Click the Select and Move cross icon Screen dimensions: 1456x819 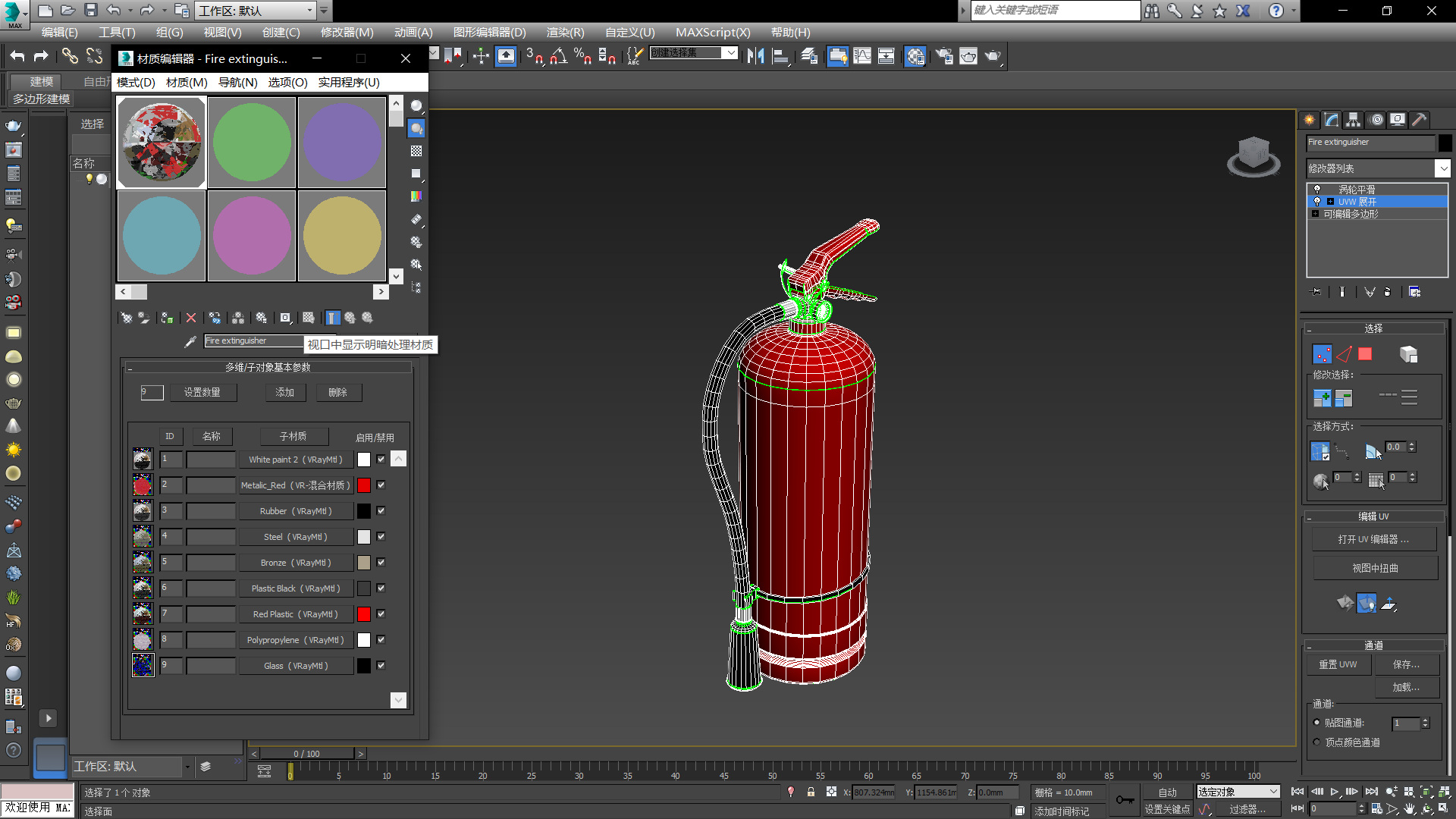pyautogui.click(x=481, y=56)
